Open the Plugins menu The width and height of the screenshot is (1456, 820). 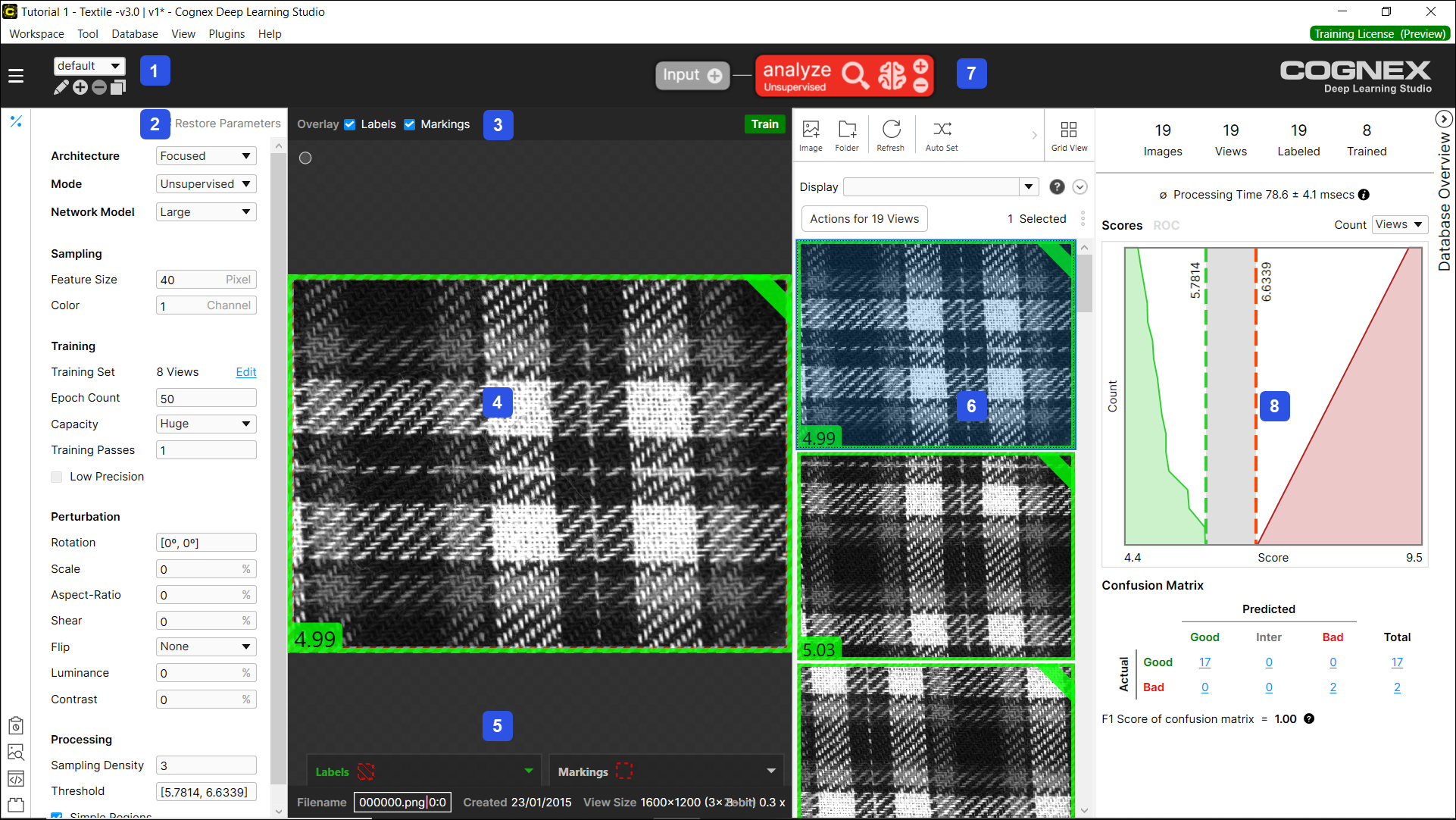click(x=227, y=34)
